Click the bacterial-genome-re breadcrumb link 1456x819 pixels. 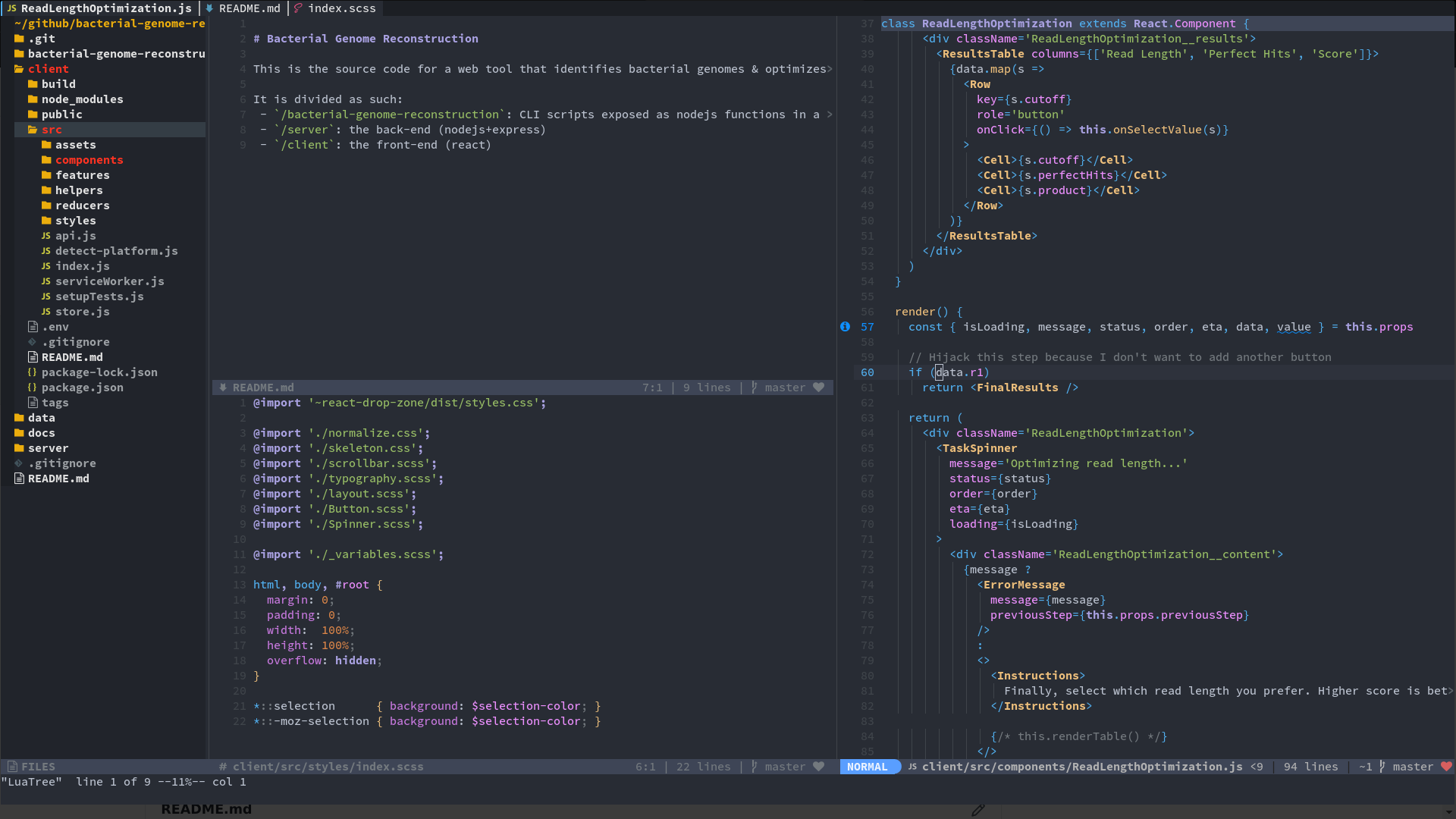click(x=142, y=23)
